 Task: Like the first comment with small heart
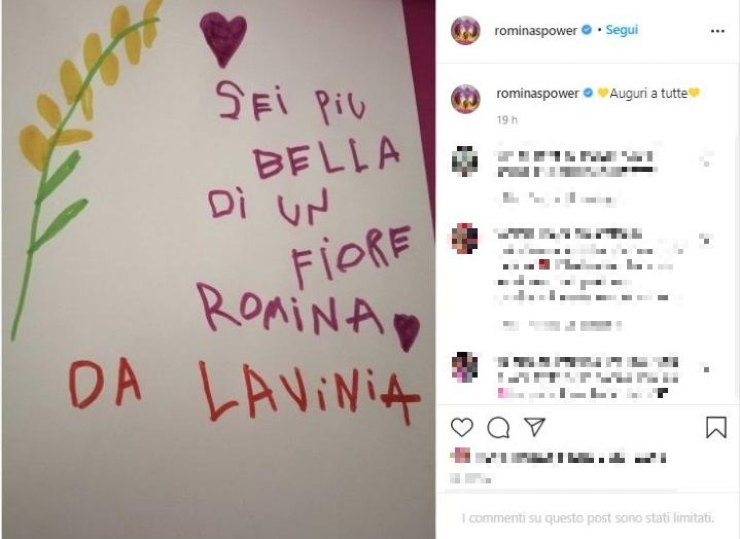coord(706,159)
